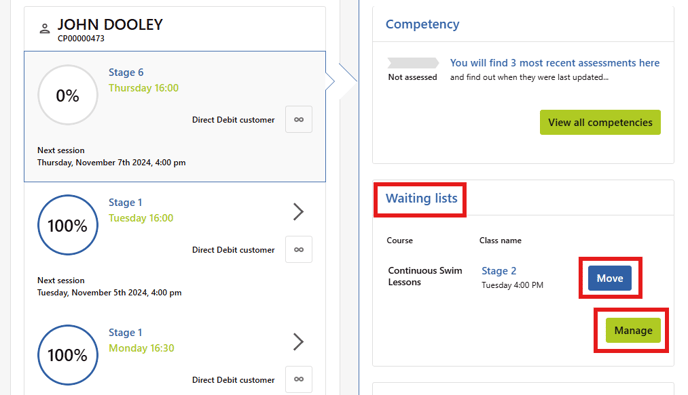Open Stage 2 waiting list class link
The height and width of the screenshot is (395, 688).
pos(499,271)
